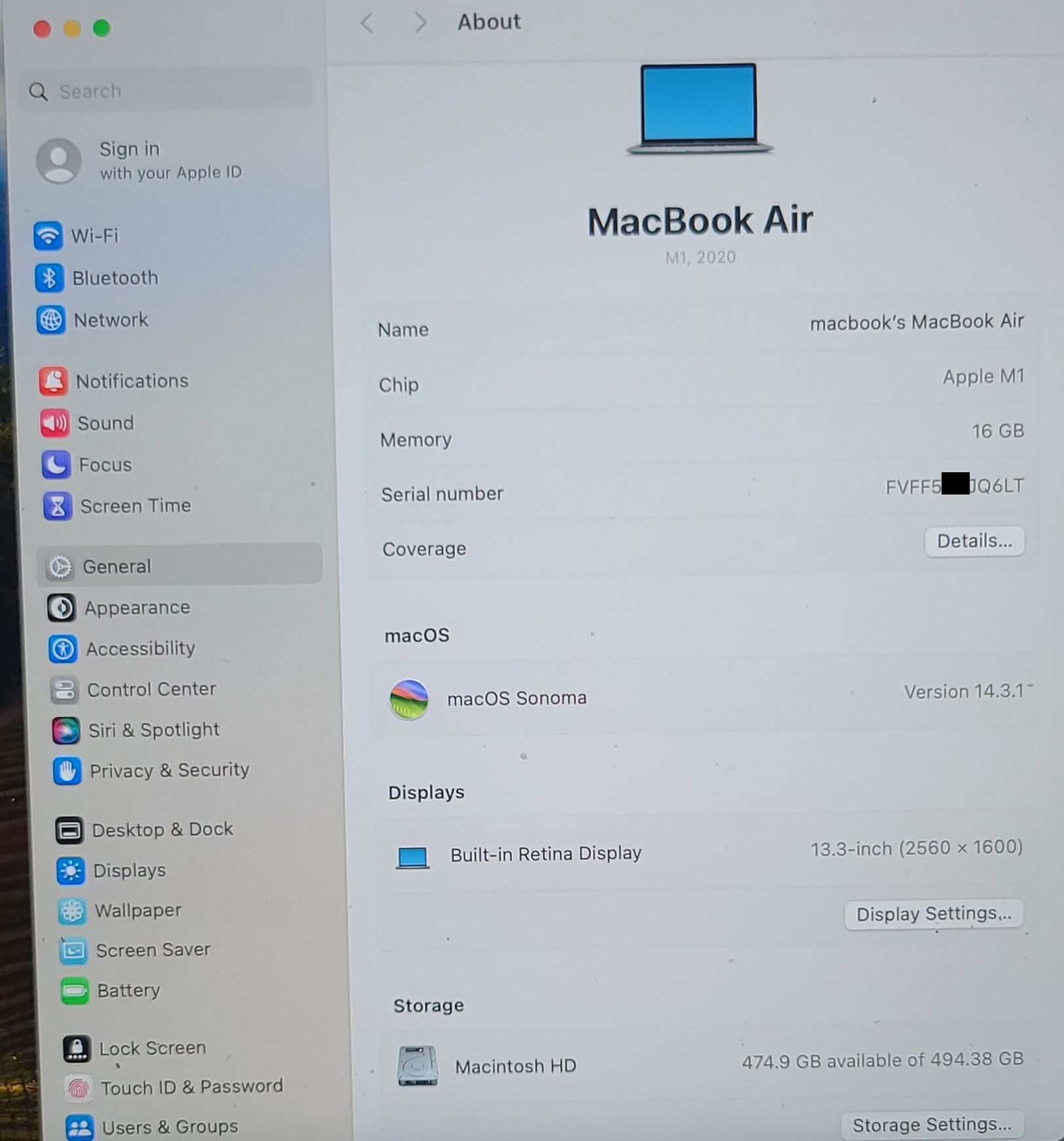Viewport: 1064px width, 1141px height.
Task: Open Users & Groups people icon
Action: point(79,1128)
